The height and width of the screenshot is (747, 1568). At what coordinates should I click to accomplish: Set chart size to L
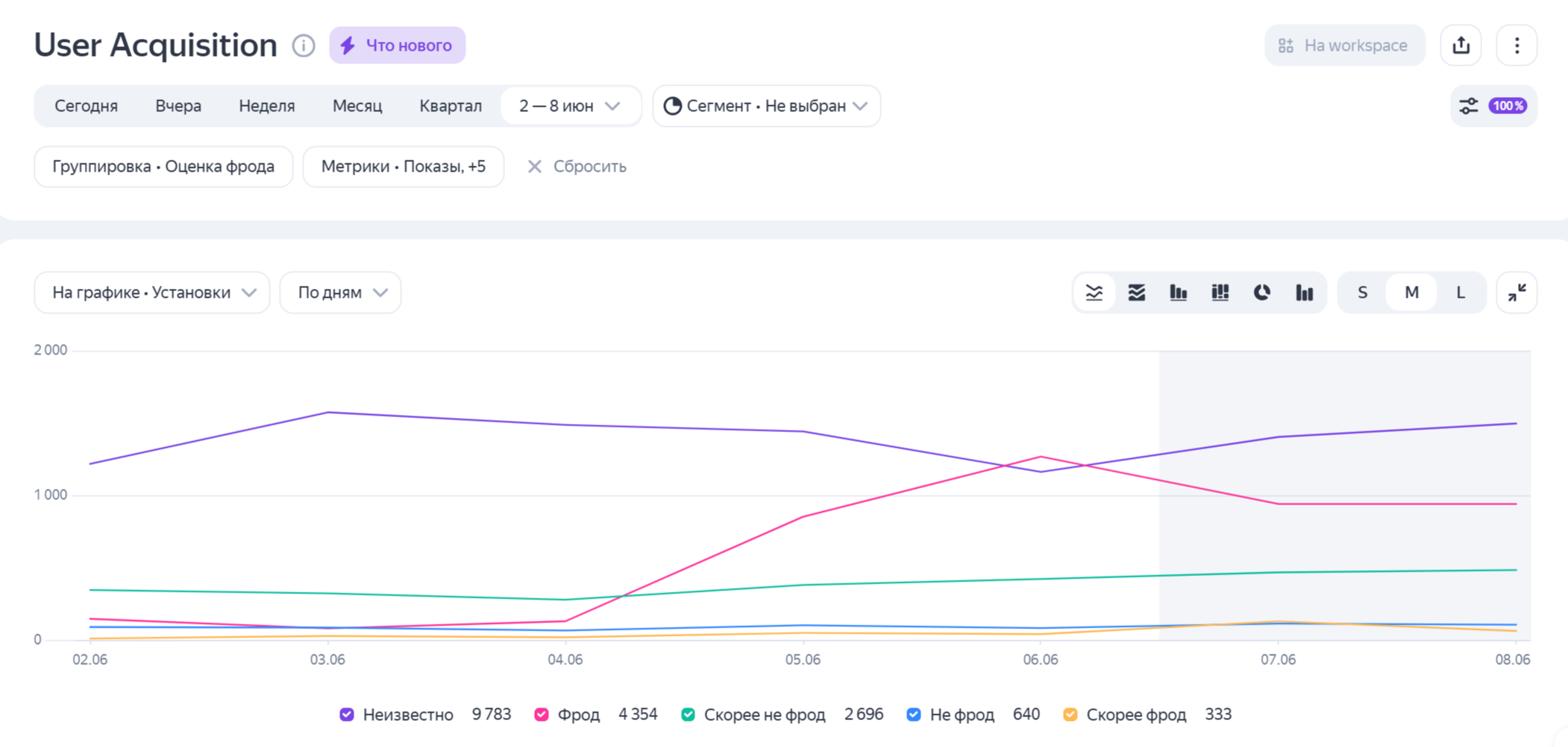(x=1460, y=293)
